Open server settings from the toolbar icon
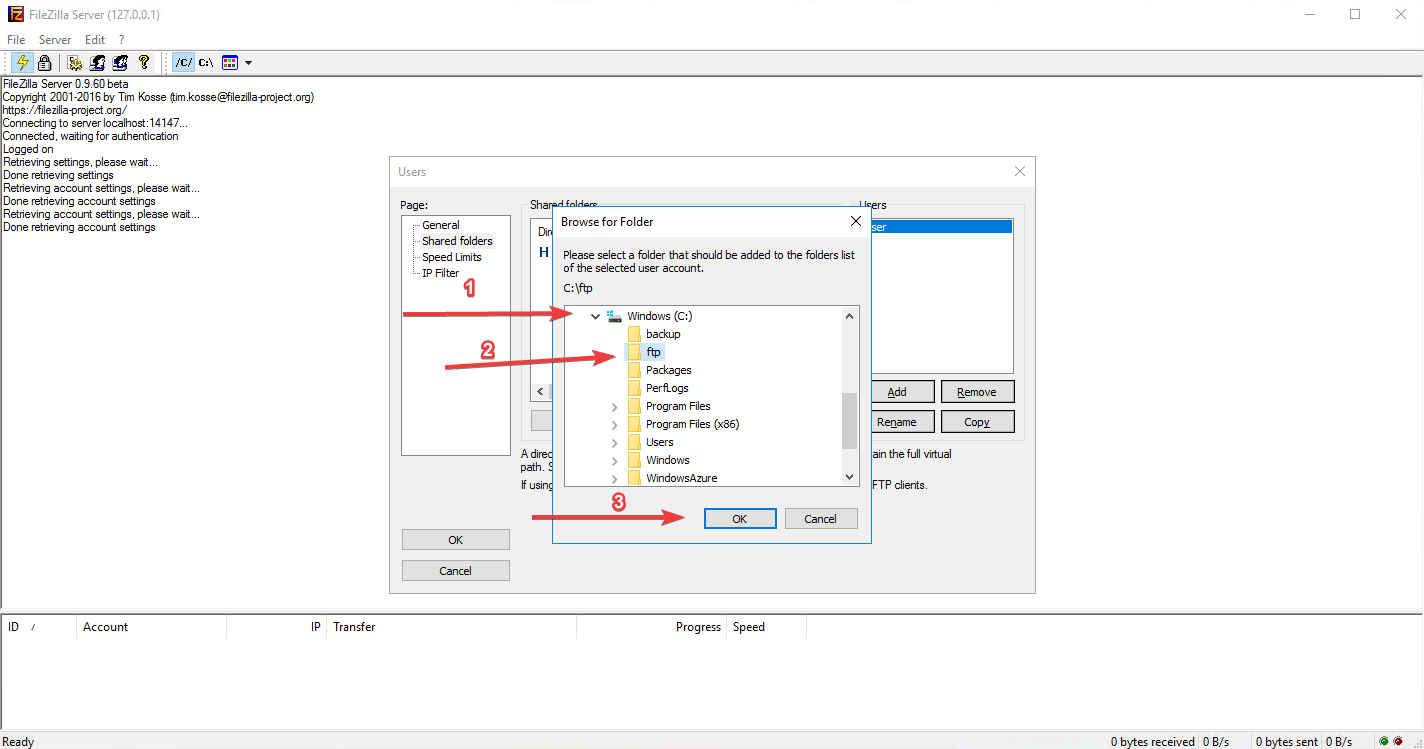This screenshot has width=1424, height=749. (74, 62)
